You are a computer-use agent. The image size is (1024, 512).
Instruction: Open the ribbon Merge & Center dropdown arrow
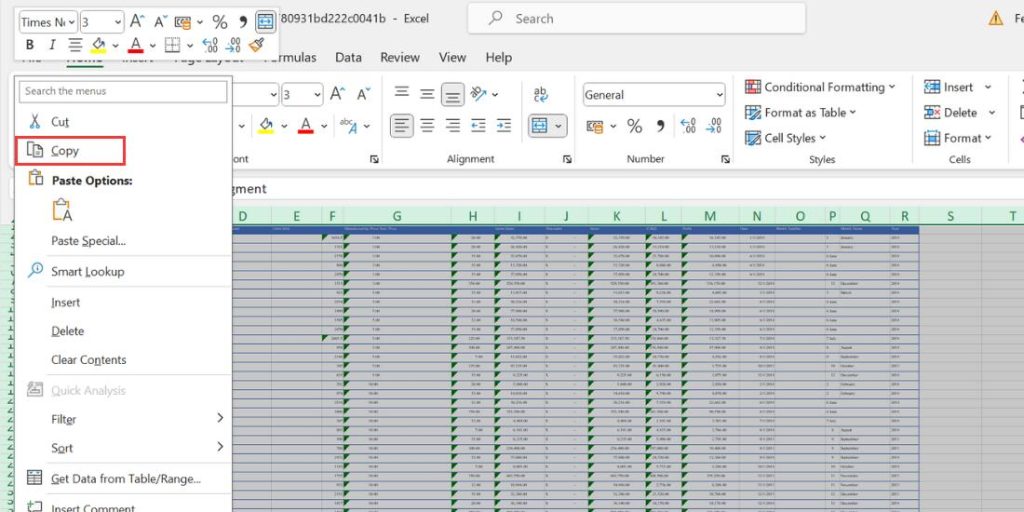tap(559, 126)
